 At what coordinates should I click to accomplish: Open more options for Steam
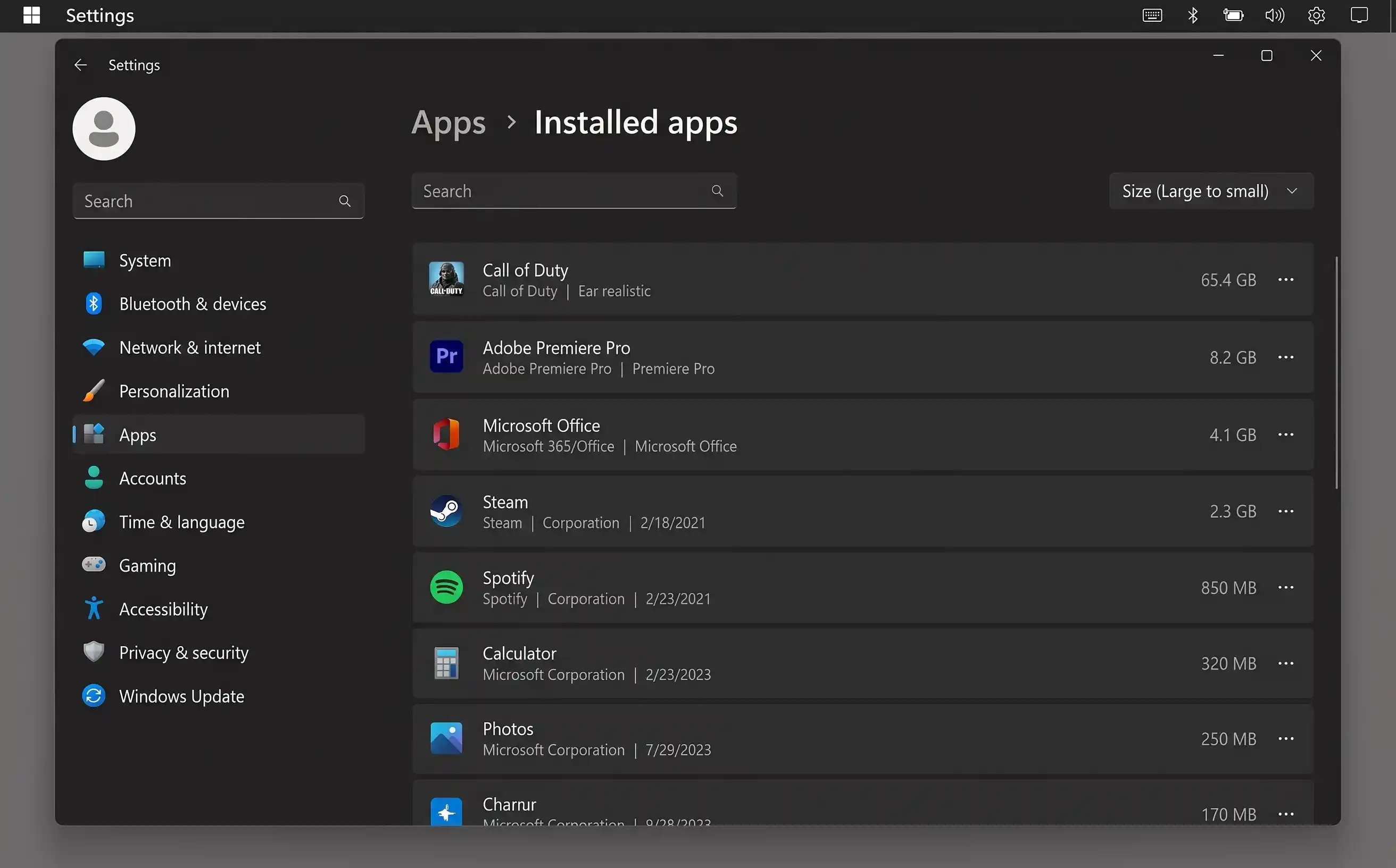pos(1286,511)
